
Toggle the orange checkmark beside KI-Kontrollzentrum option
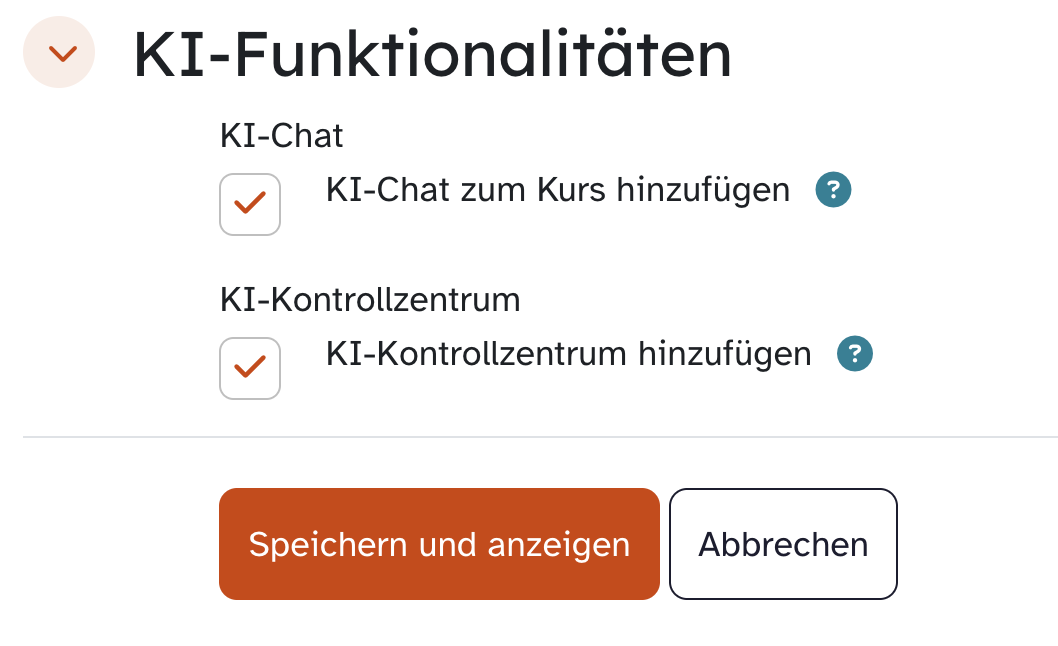tap(249, 368)
